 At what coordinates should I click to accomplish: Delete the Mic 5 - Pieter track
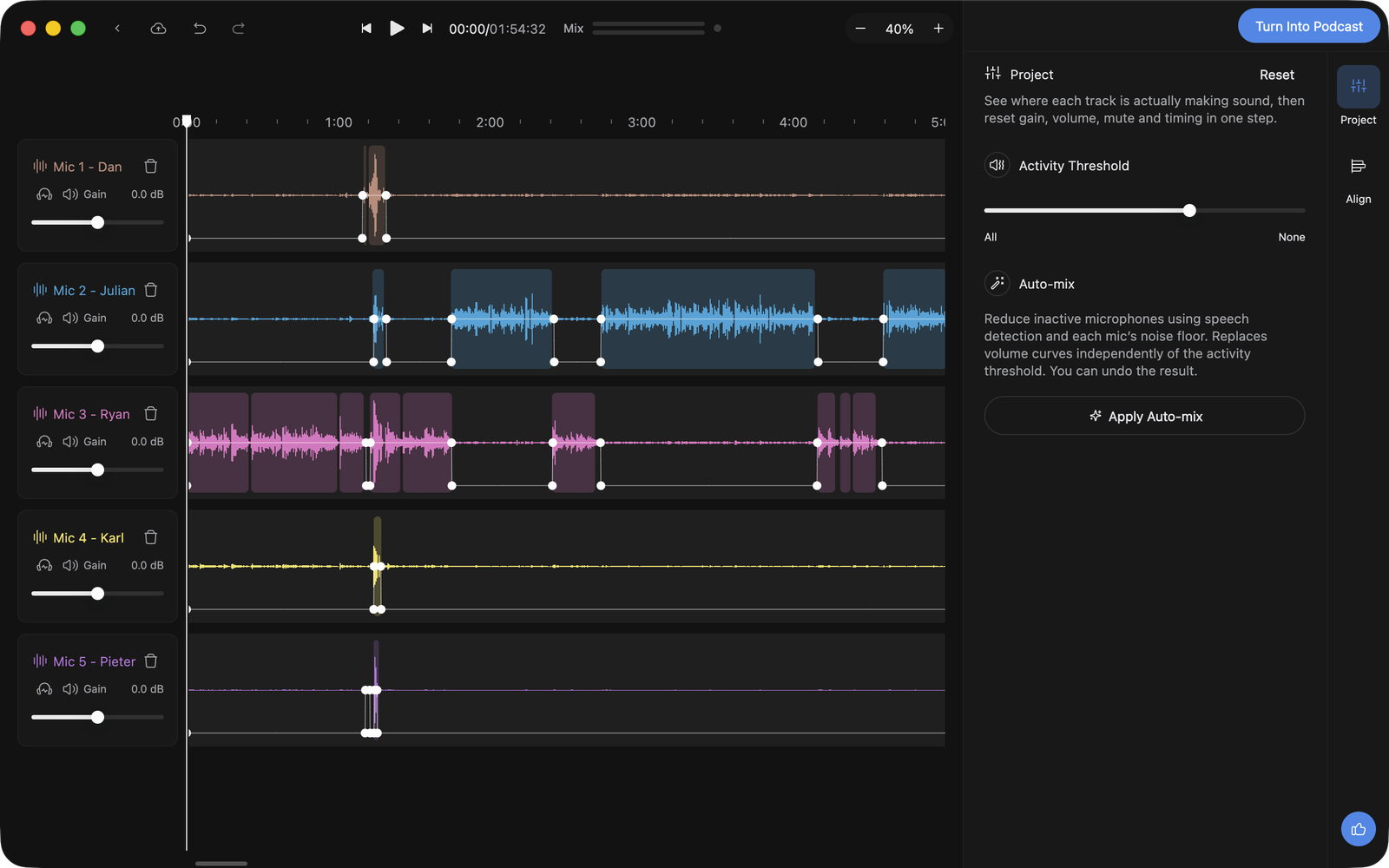[x=151, y=661]
